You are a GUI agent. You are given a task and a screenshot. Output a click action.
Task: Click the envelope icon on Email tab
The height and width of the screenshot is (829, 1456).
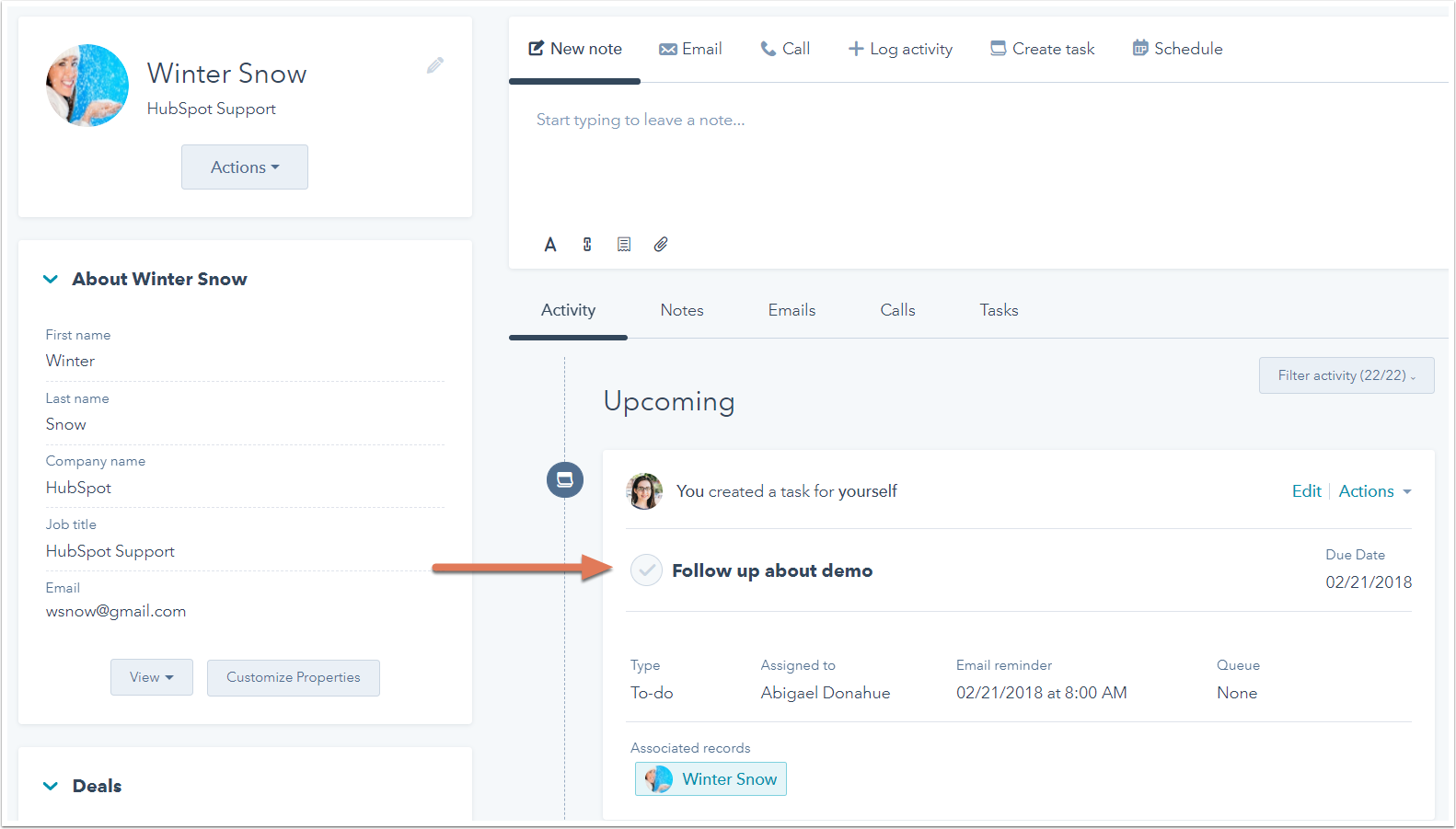668,49
